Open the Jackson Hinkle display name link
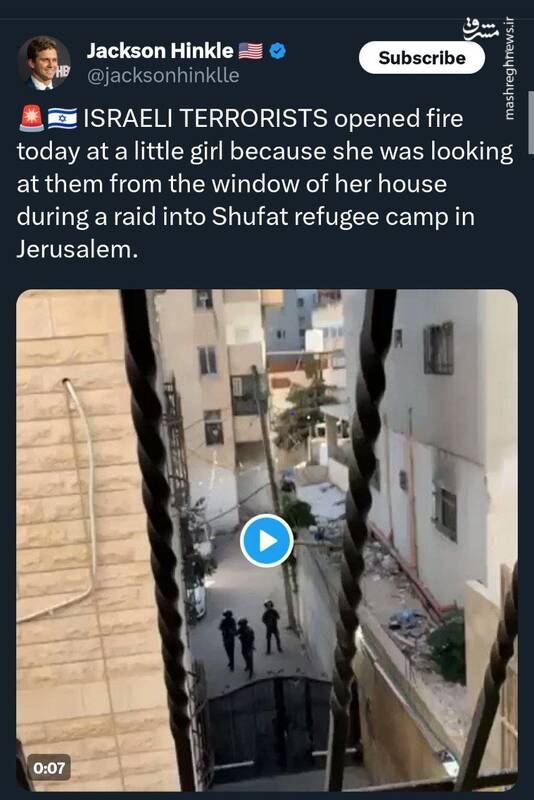Viewport: 534px width, 800px height. (x=160, y=51)
